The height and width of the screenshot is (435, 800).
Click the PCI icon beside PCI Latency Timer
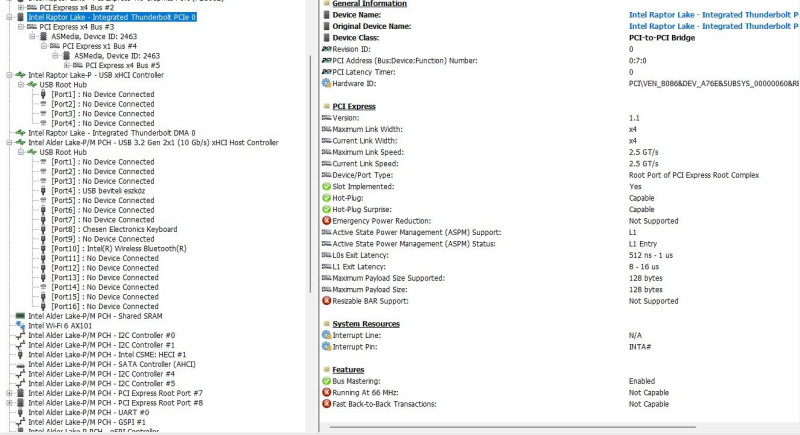pos(327,72)
